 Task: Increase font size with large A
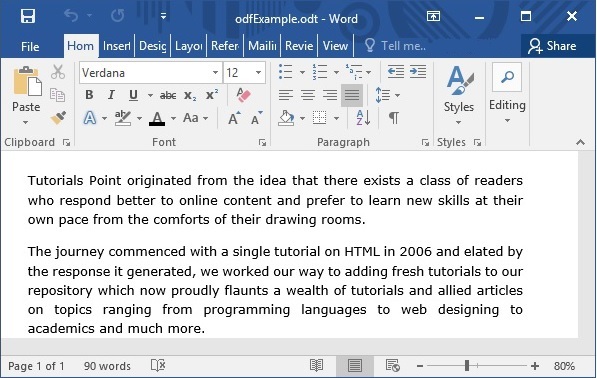[235, 118]
